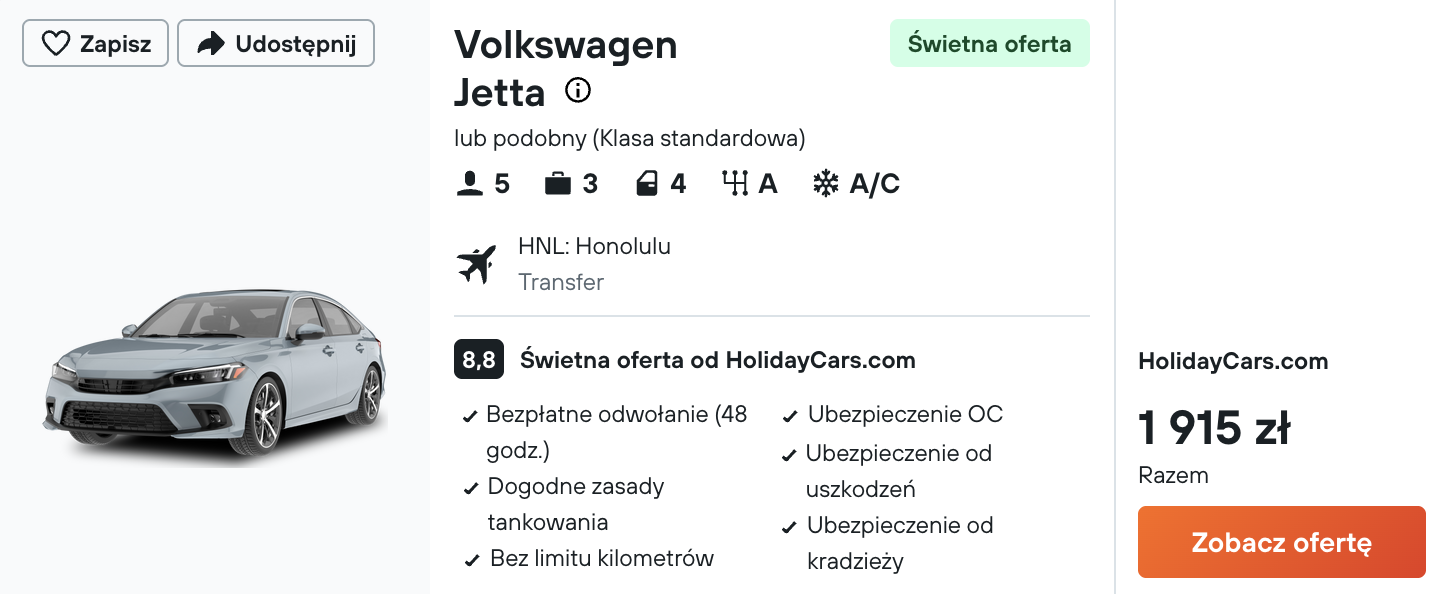
Task: Click the car door icon
Action: click(647, 184)
